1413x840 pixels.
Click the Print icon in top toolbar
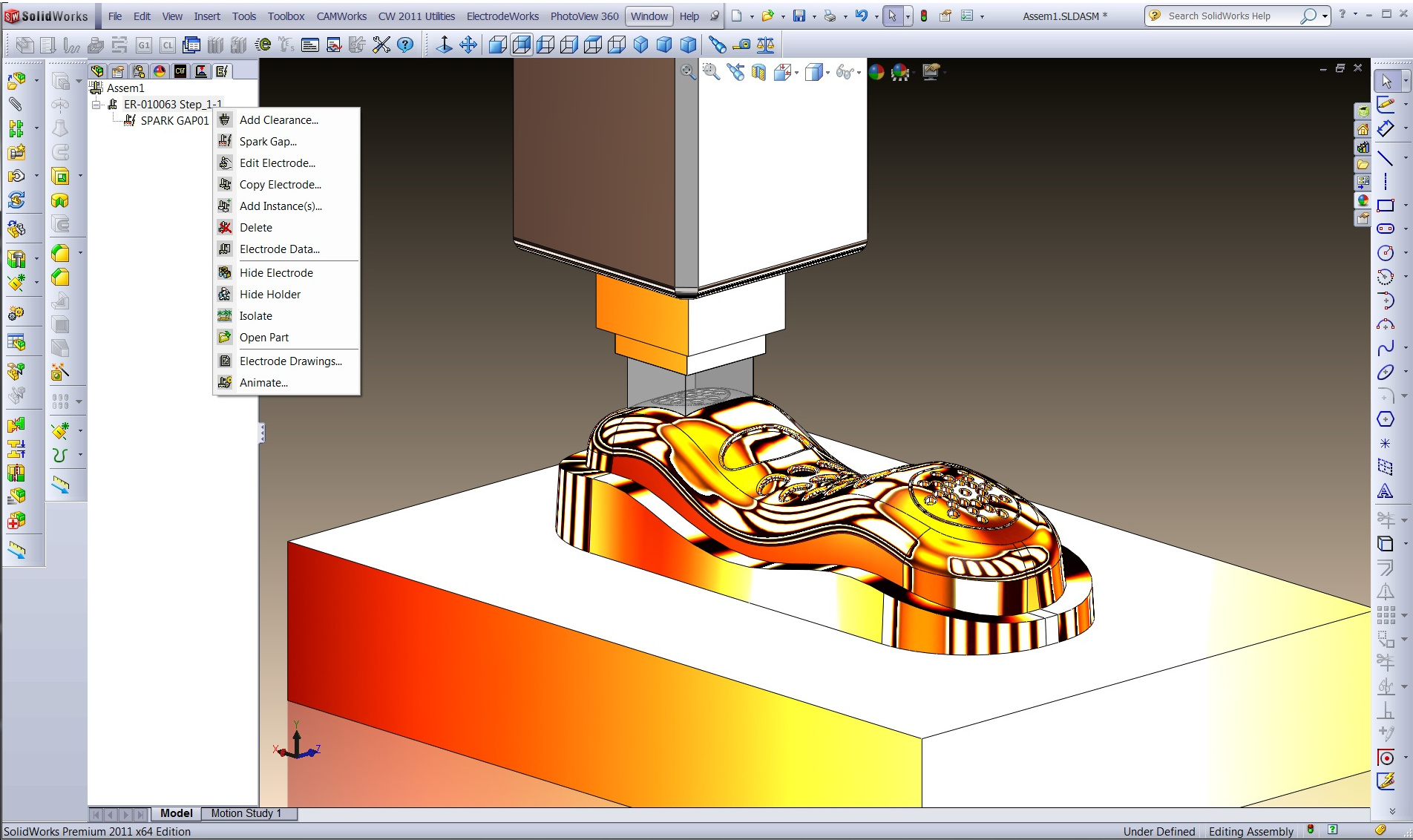pos(830,16)
